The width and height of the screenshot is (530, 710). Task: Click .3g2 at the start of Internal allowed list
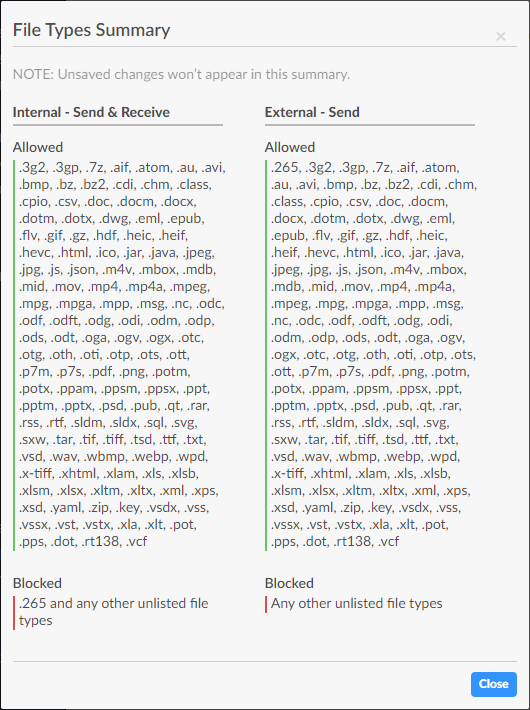(x=33, y=168)
